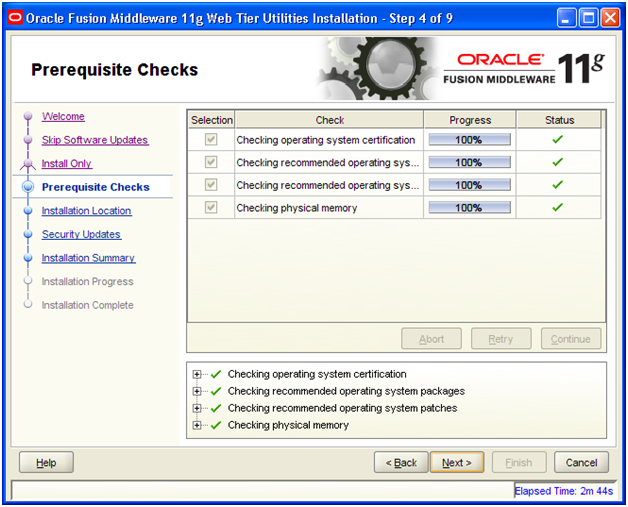Select 'Checking recommended operating system packages' tree row
The image size is (628, 507).
(346, 391)
